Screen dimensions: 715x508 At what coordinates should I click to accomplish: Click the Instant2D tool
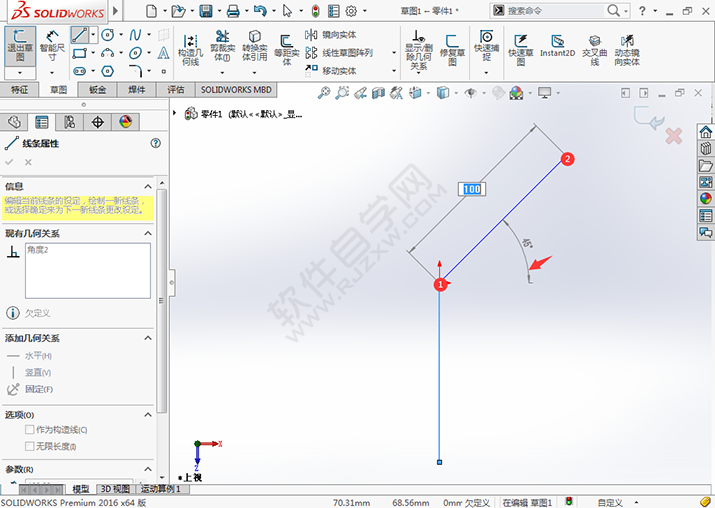click(x=557, y=46)
